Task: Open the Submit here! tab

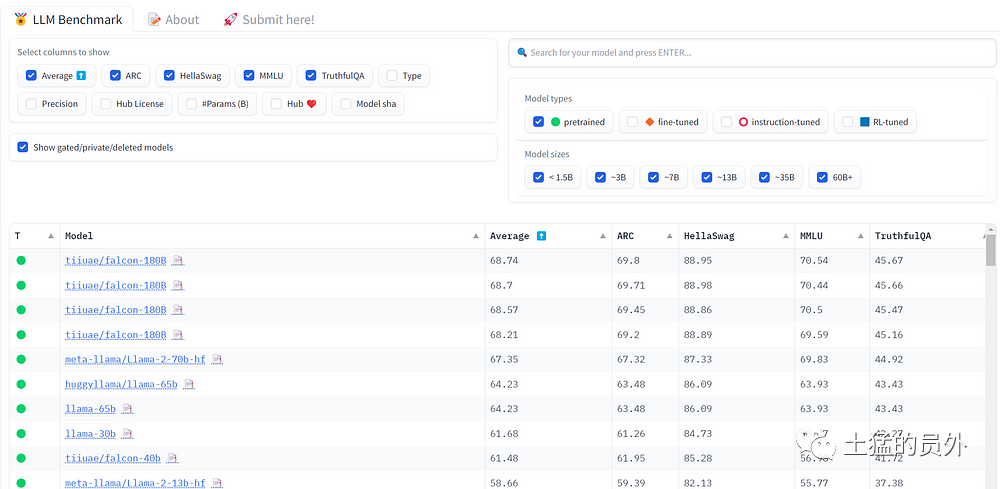Action: coord(268,20)
